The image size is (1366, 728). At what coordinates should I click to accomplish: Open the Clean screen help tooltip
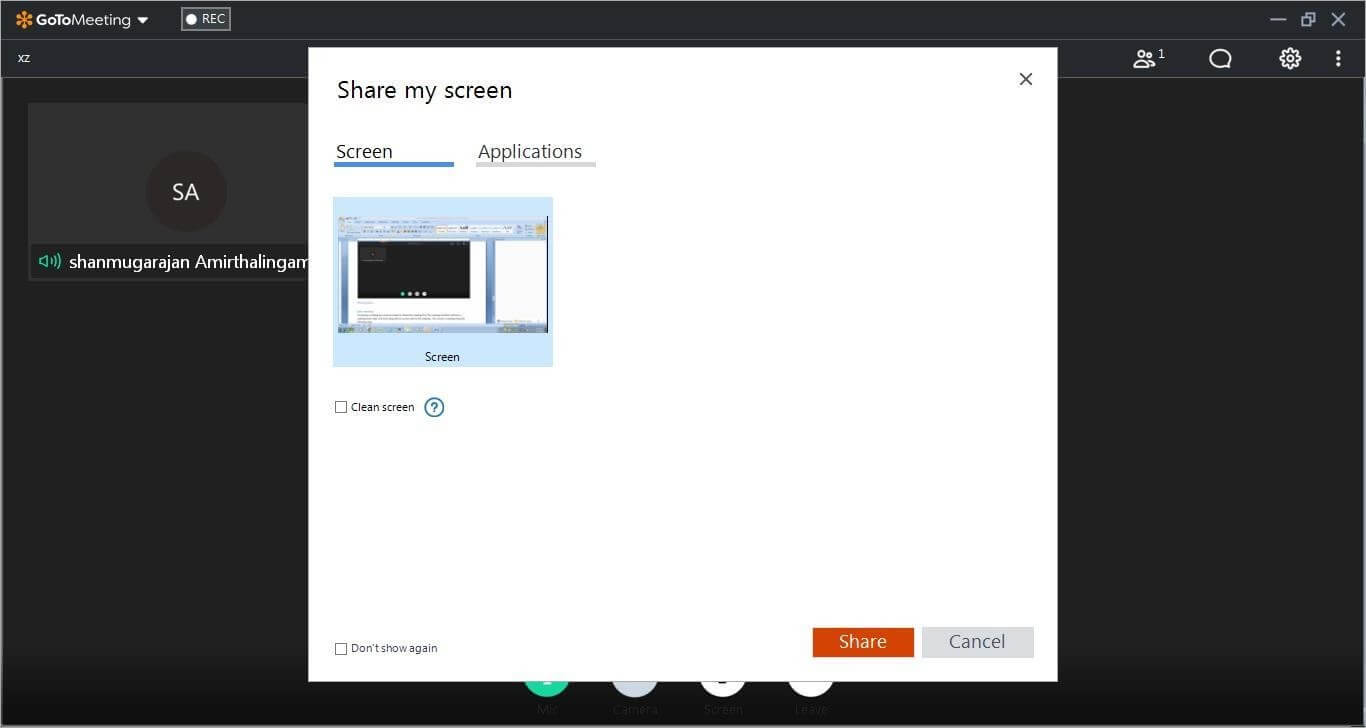point(434,407)
